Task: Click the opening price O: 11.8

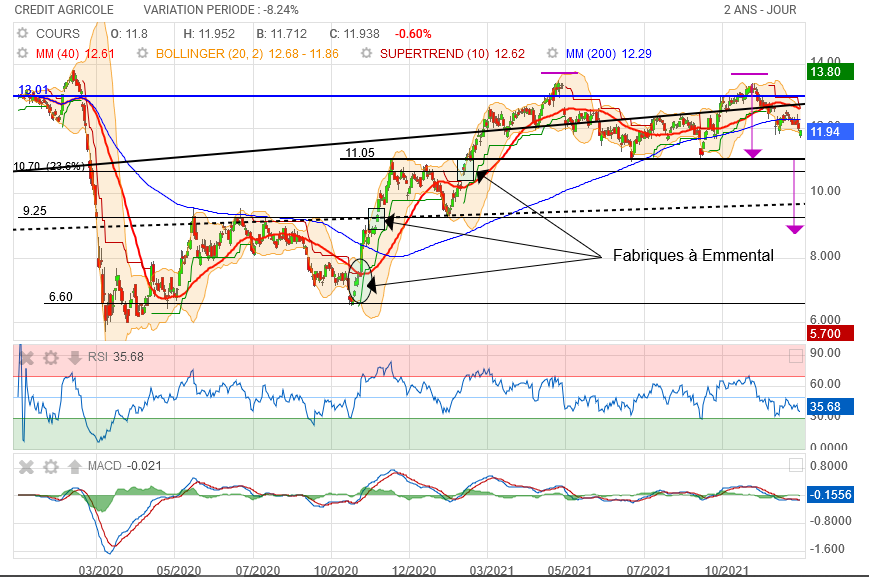Action: tap(129, 34)
